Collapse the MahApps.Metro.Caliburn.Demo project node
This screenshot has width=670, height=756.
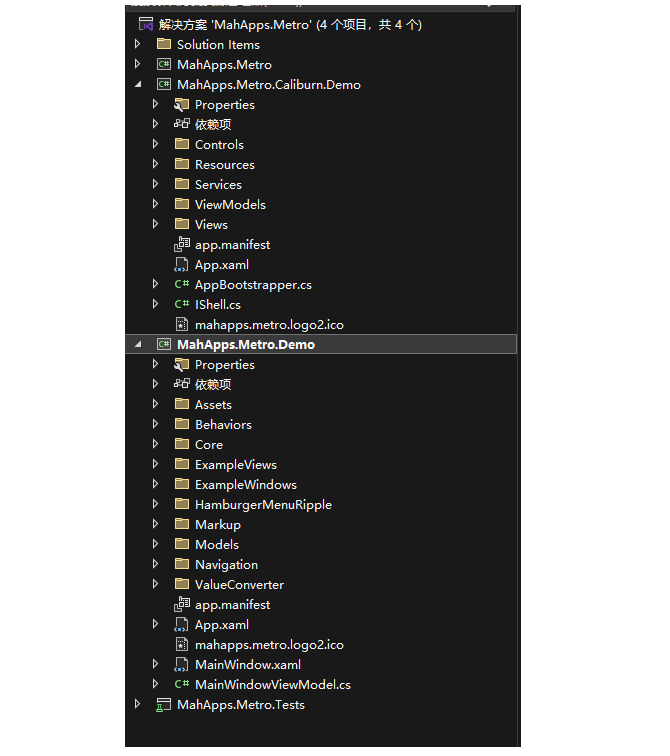tap(137, 85)
